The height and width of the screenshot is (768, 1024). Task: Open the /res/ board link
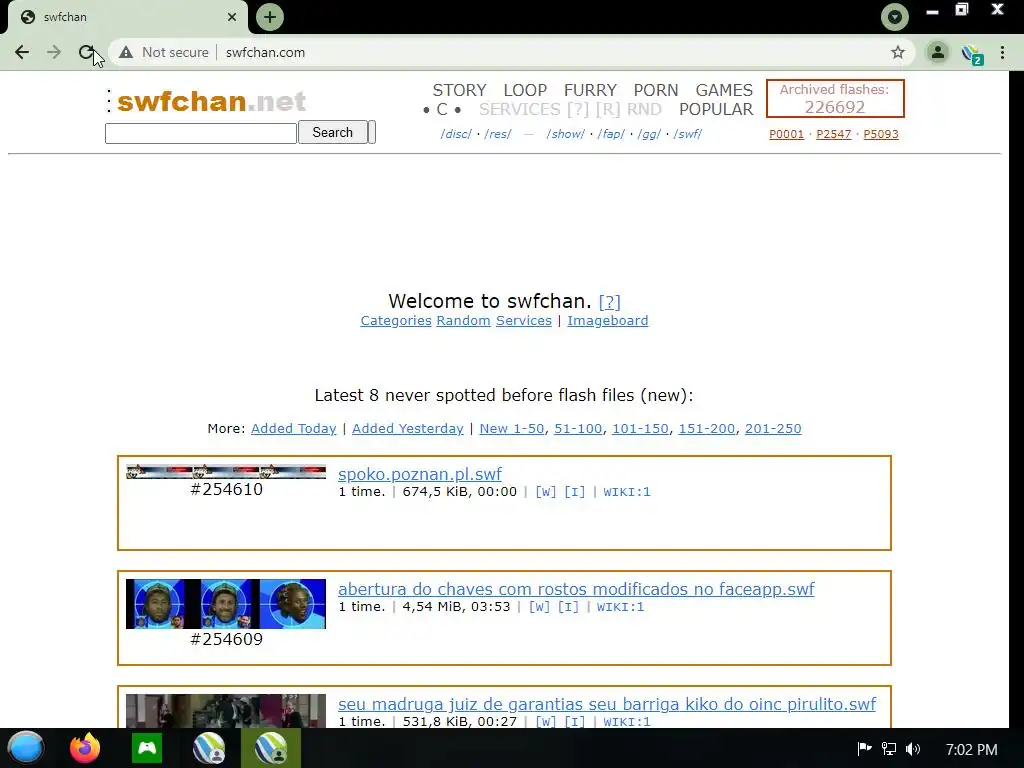(x=498, y=134)
